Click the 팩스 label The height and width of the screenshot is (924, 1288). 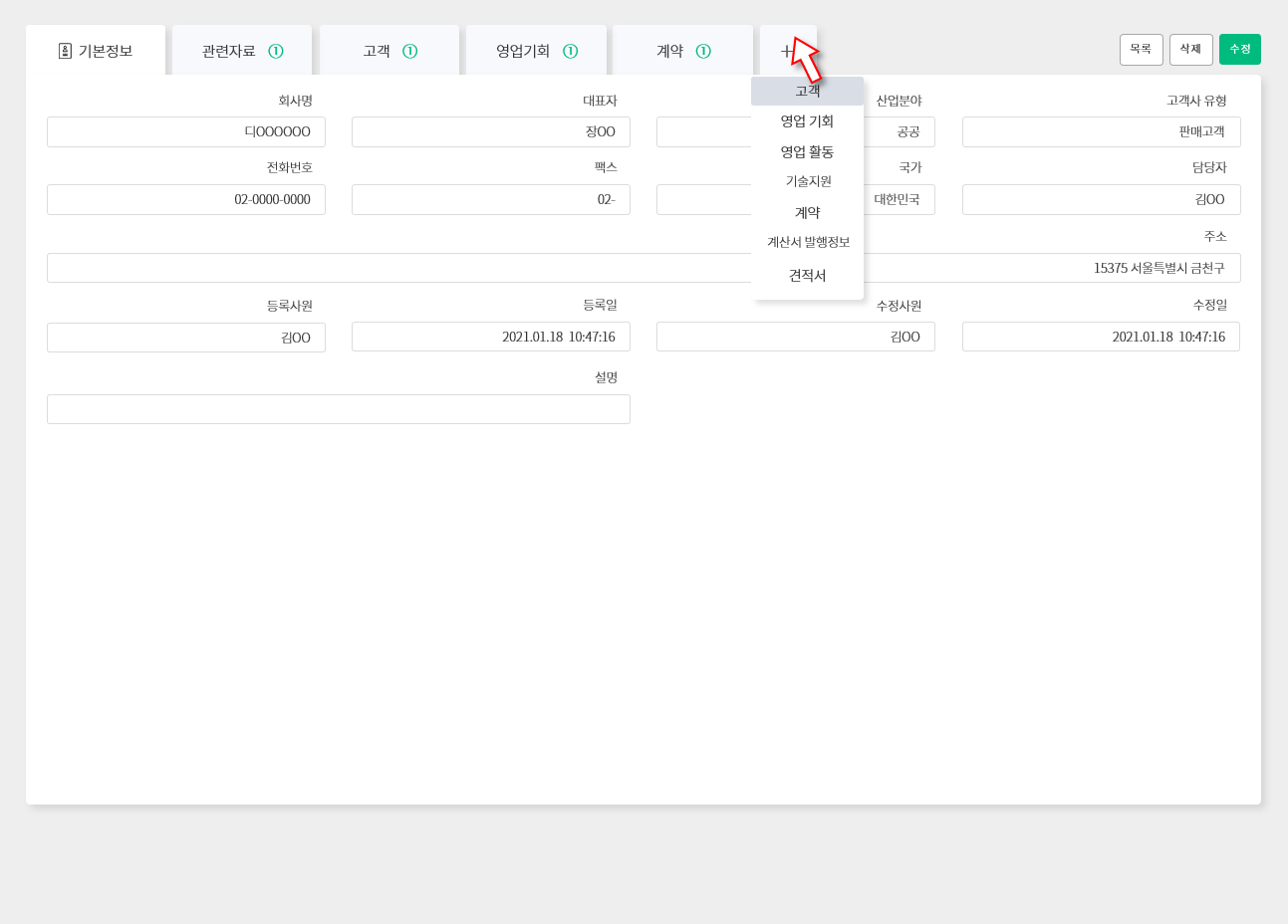coord(606,167)
